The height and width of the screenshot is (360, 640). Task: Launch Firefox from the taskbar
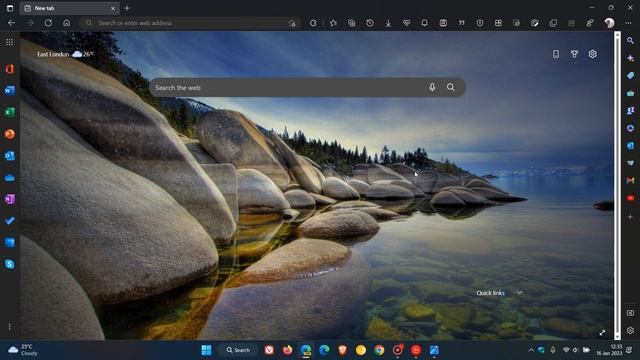tap(287, 350)
